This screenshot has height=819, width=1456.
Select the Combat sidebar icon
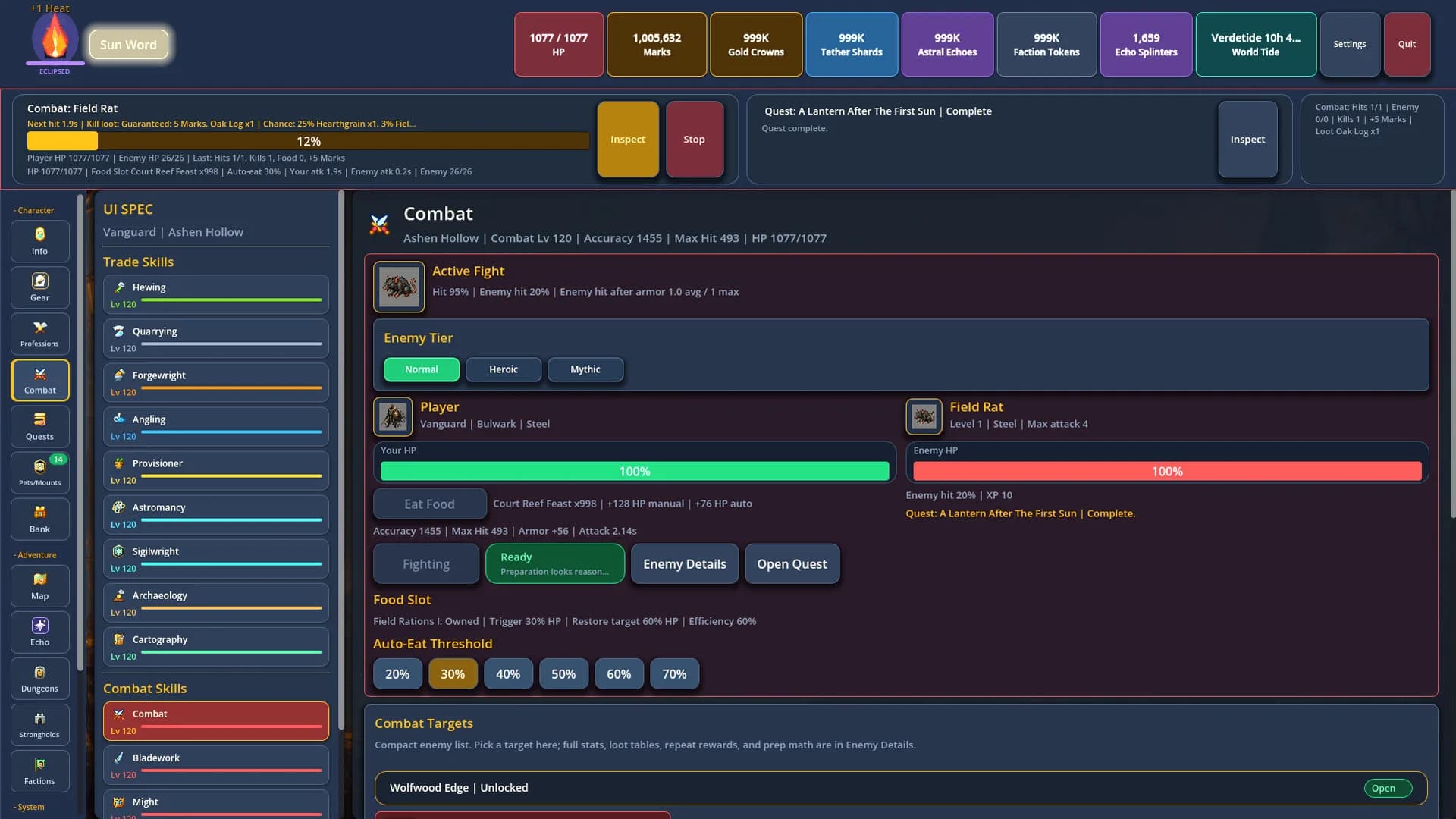click(40, 380)
